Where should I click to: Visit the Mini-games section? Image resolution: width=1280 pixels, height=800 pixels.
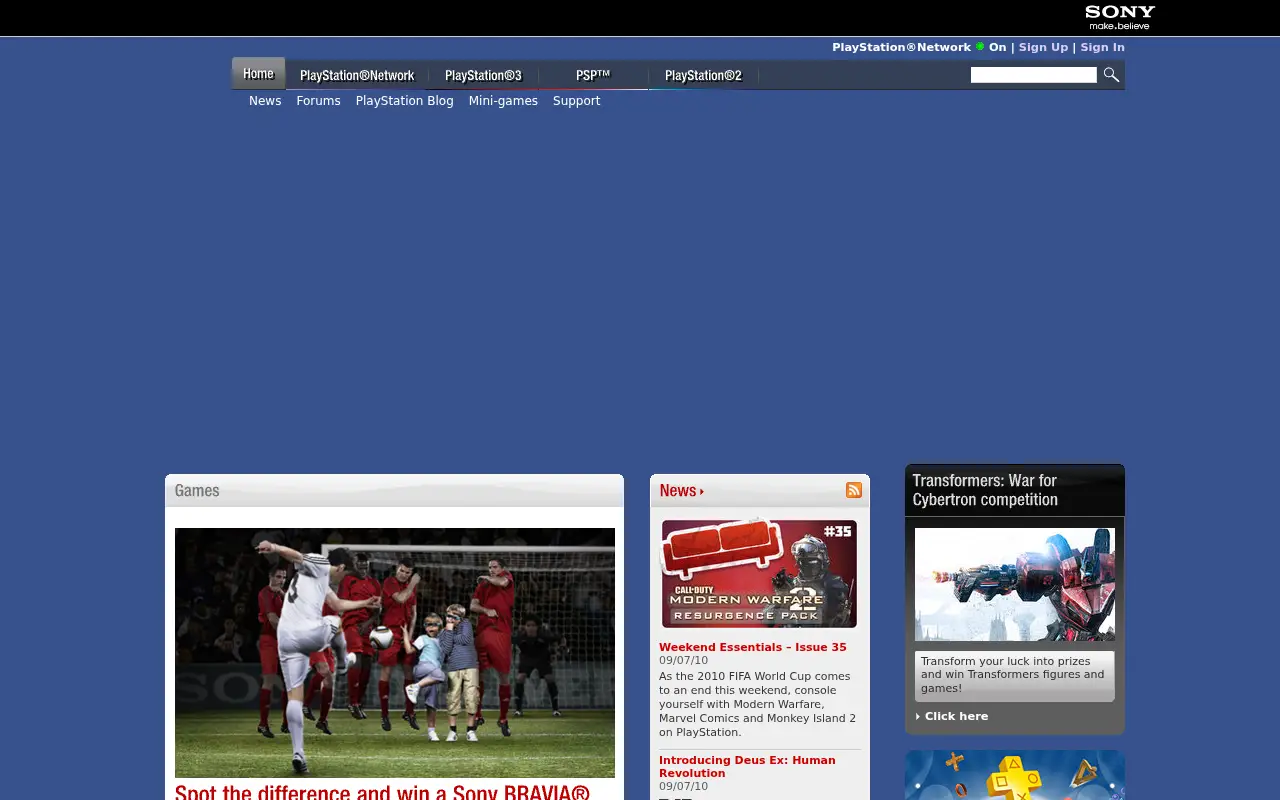503,101
